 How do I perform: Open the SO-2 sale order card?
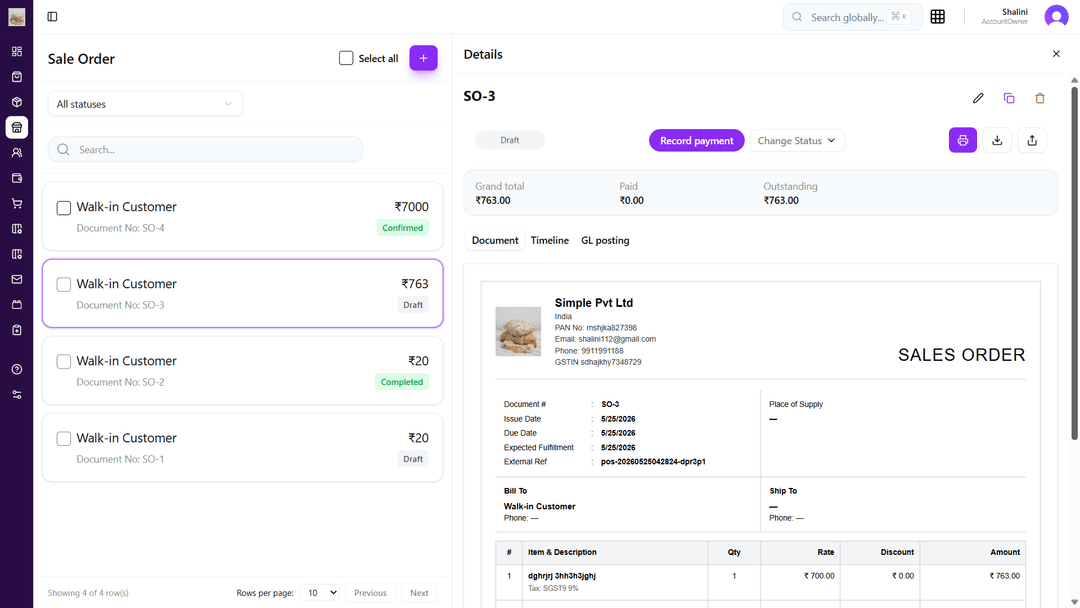pyautogui.click(x=242, y=370)
